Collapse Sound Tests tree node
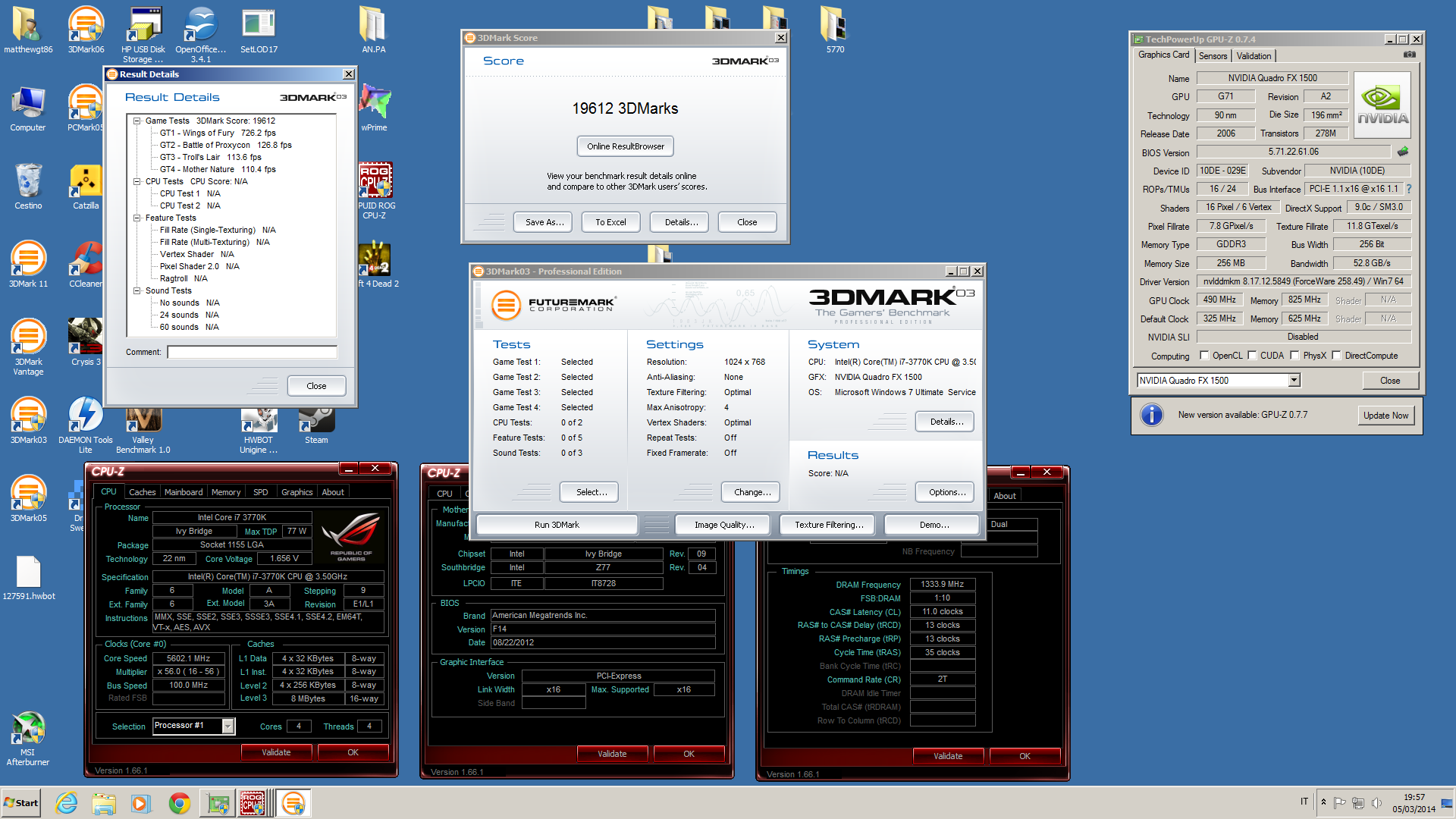The height and width of the screenshot is (819, 1456). [x=137, y=290]
